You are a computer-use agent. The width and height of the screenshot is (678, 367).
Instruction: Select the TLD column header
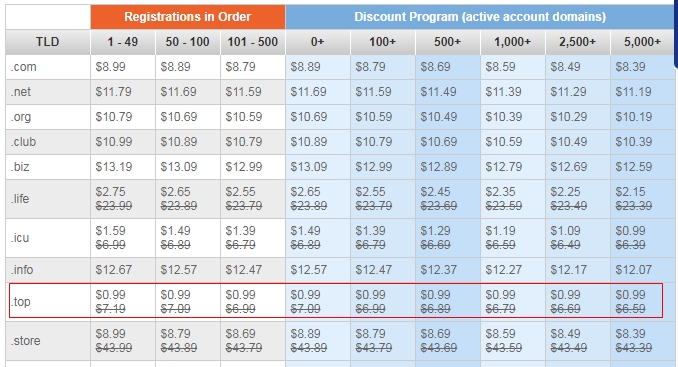(48, 42)
